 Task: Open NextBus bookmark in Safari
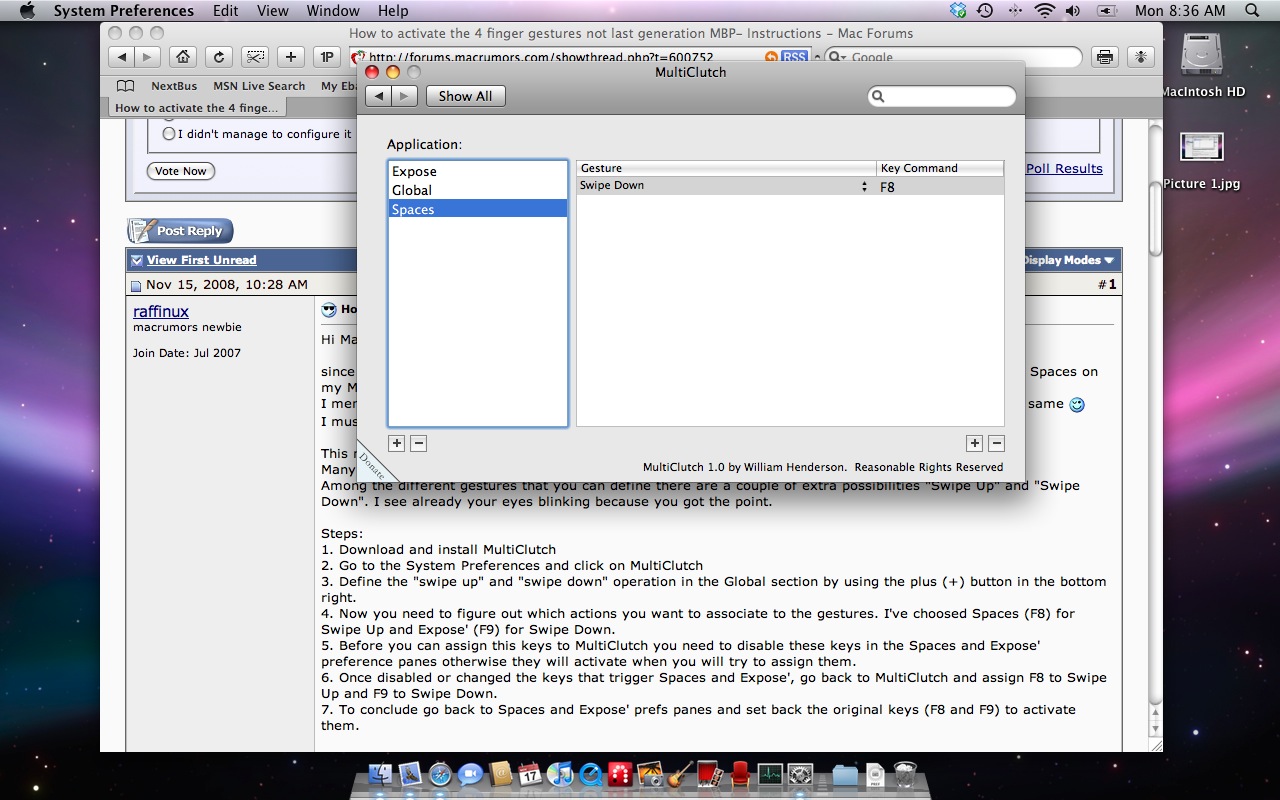pyautogui.click(x=174, y=86)
